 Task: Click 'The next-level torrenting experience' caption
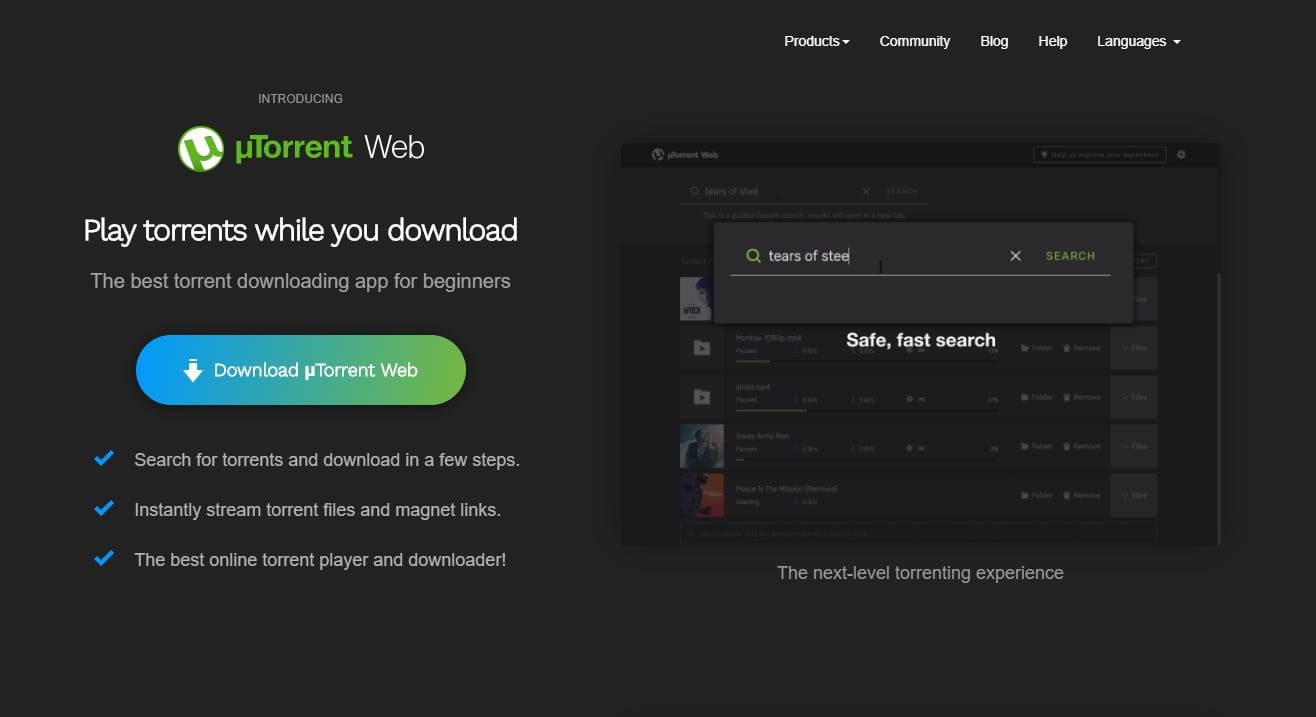(920, 573)
